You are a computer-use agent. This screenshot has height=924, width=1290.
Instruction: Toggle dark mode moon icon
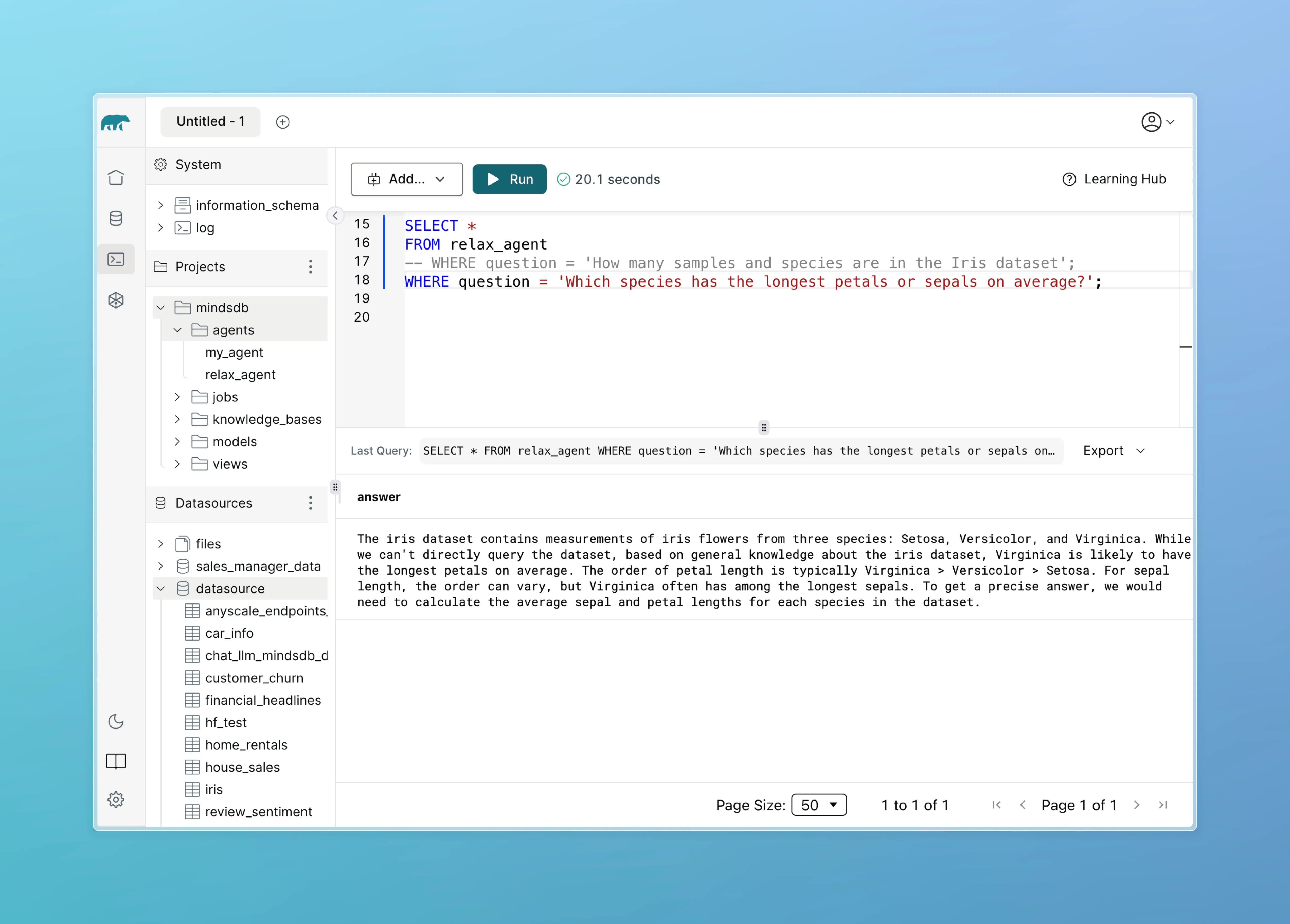coord(116,721)
